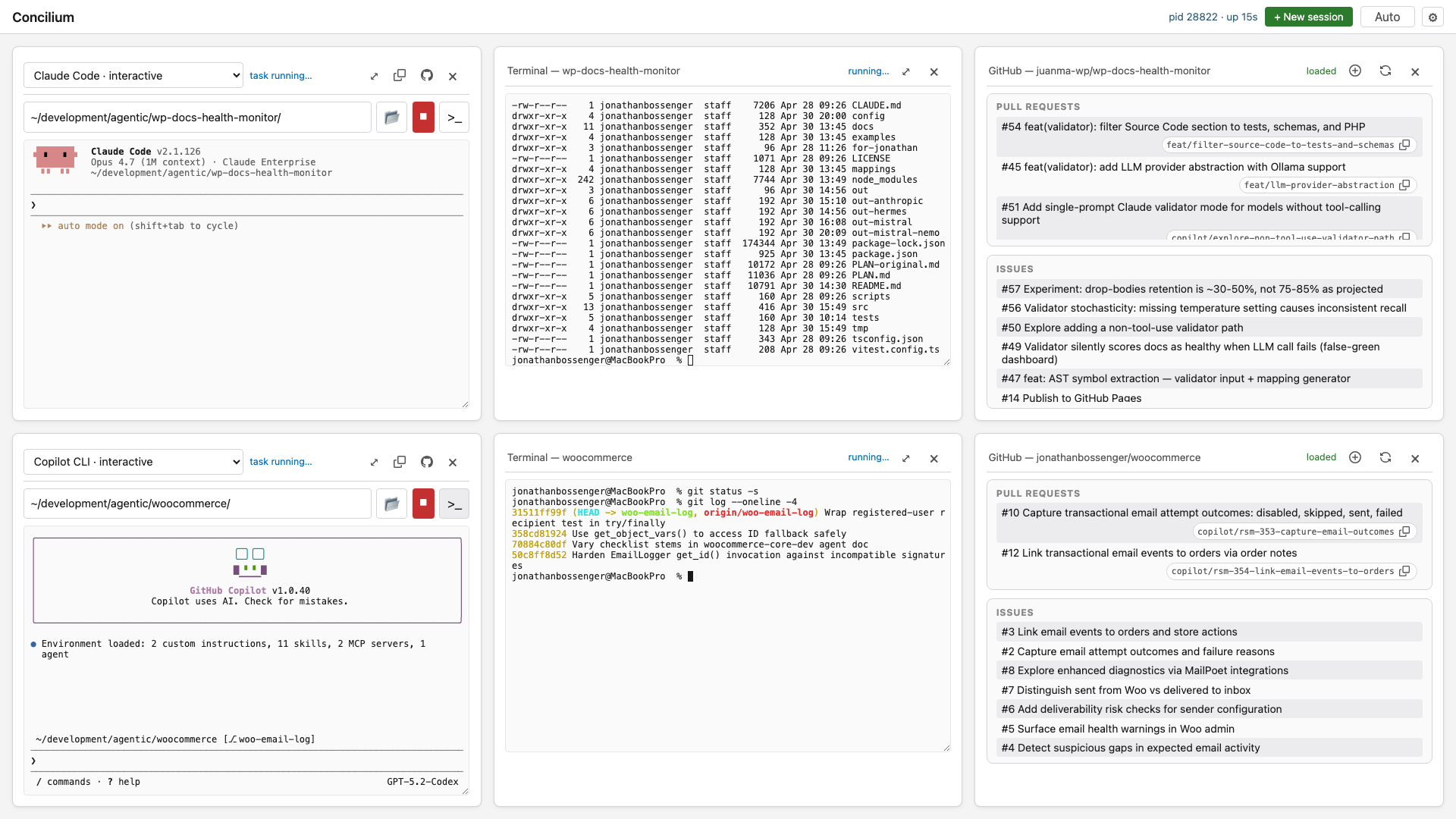1456x819 pixels.
Task: Open issue #3 Link email events to orders
Action: click(1209, 632)
